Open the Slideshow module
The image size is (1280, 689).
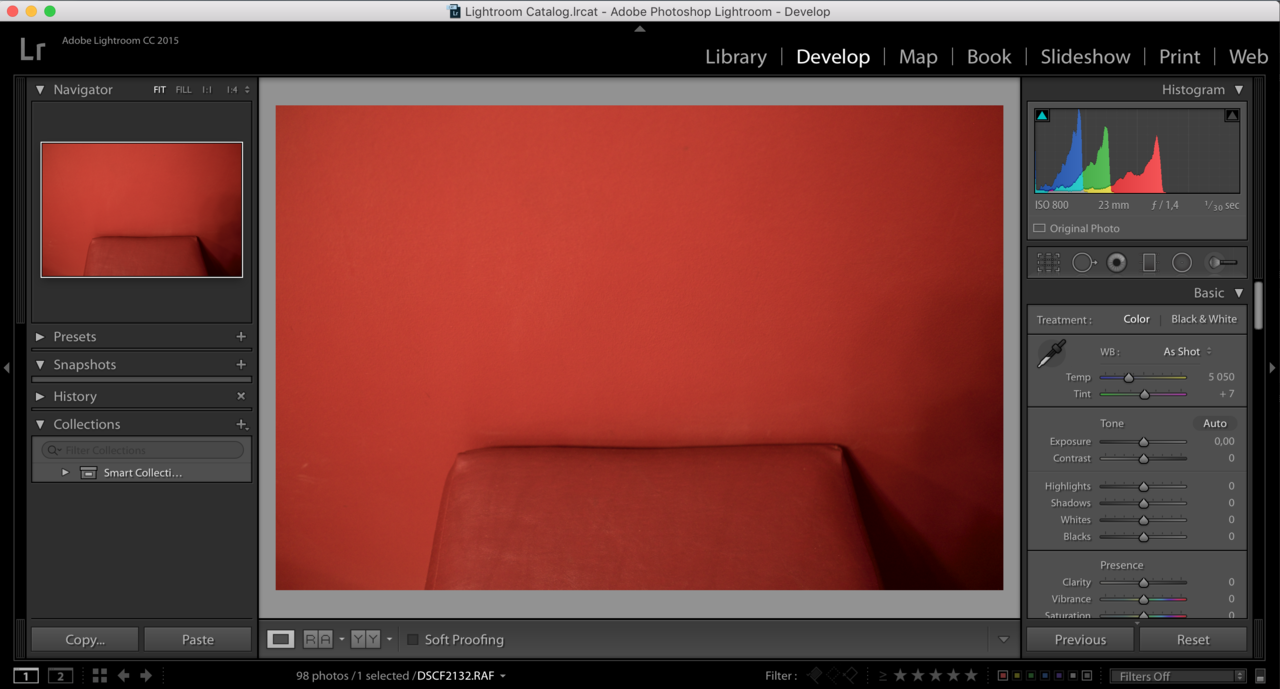1084,57
